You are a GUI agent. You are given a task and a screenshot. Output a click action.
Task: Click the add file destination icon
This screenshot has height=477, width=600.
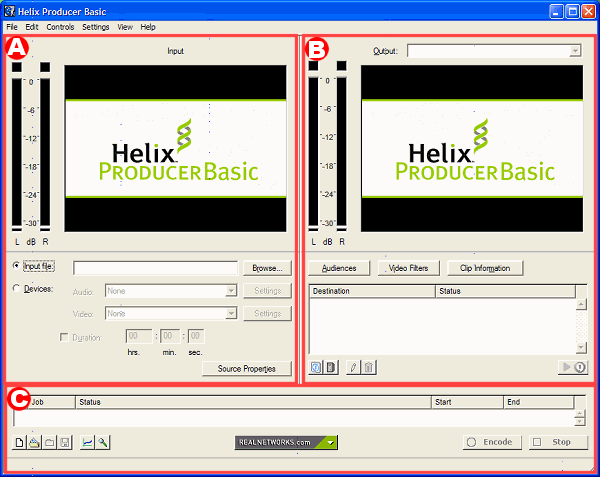point(332,368)
